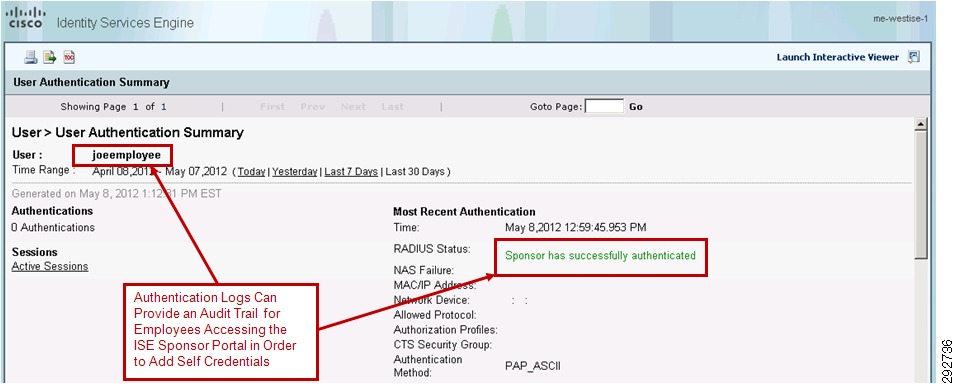
Task: Click the Generated on timestamp line
Action: pos(117,194)
